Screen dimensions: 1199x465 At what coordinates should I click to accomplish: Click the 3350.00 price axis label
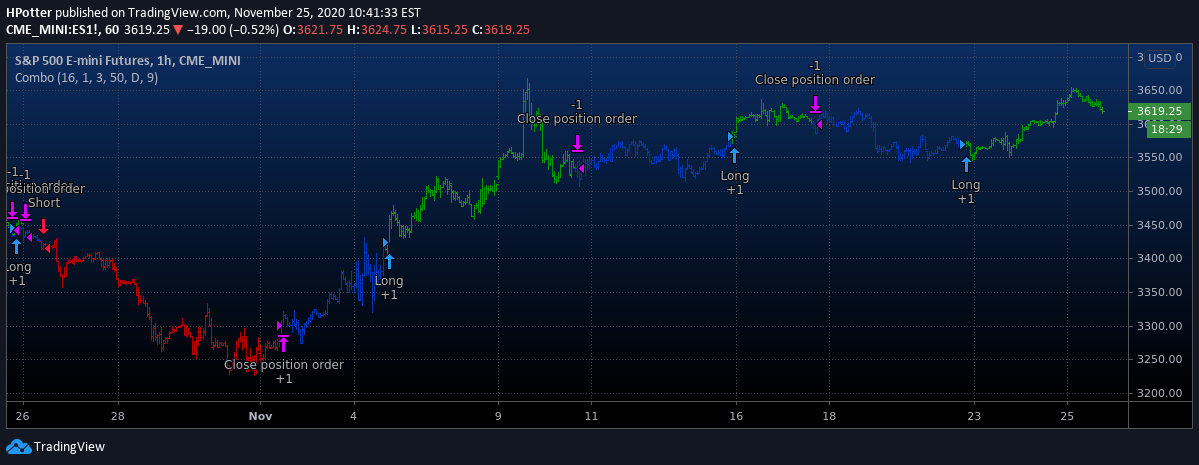pyautogui.click(x=1159, y=292)
